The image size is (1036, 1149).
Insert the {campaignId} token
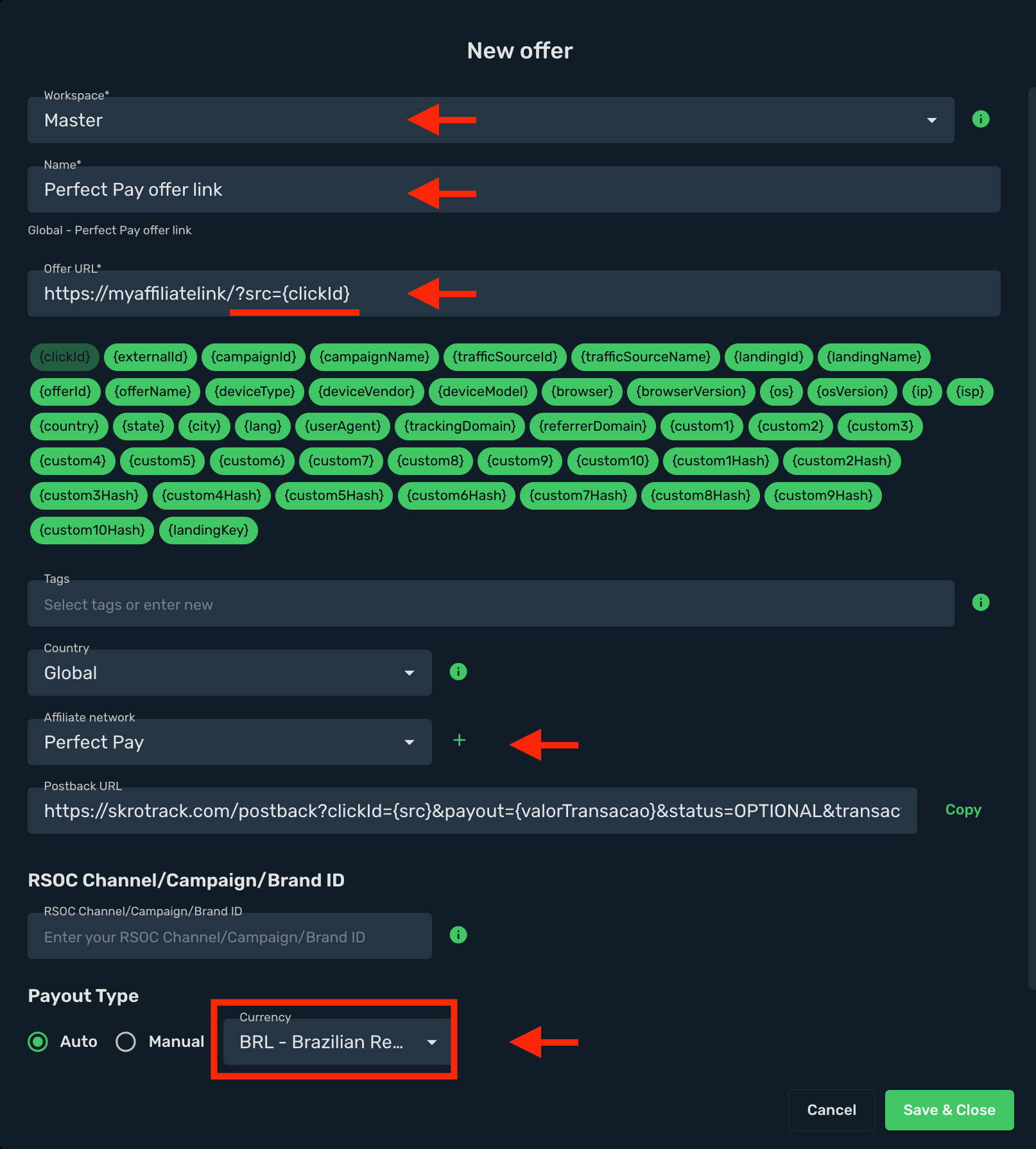254,357
